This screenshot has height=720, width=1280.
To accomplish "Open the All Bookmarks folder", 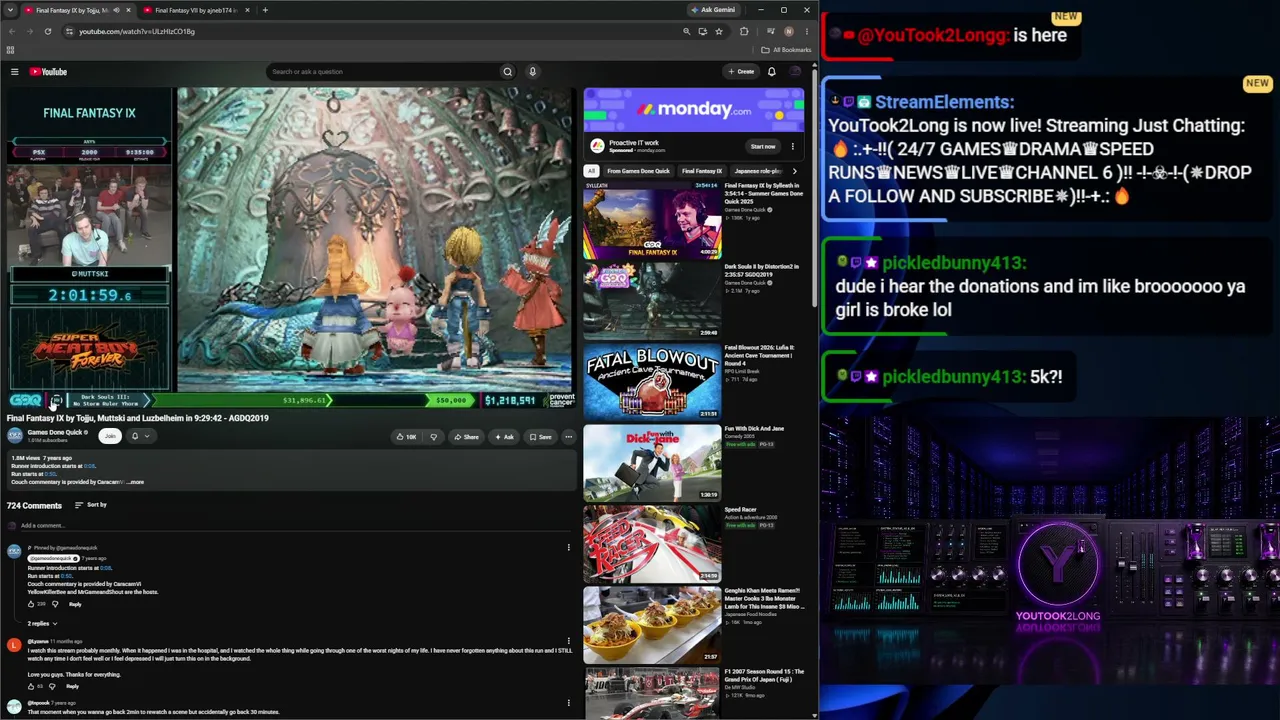I will point(786,50).
